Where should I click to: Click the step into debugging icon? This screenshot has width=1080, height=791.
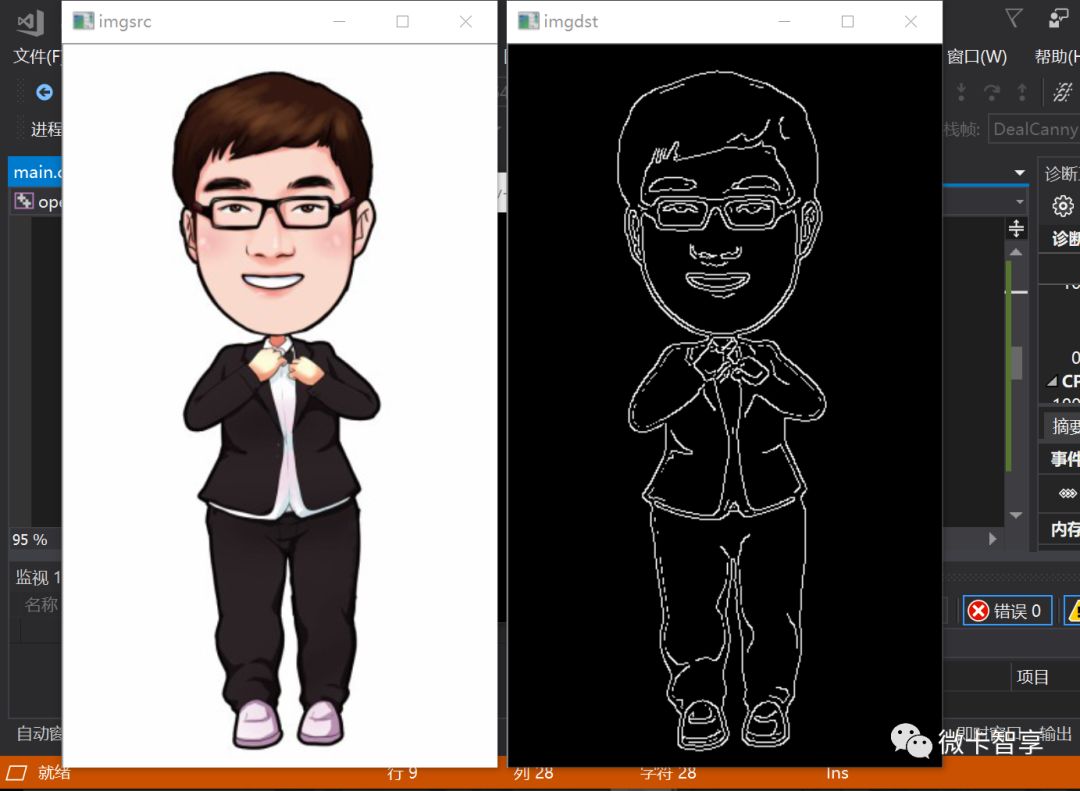click(x=960, y=91)
